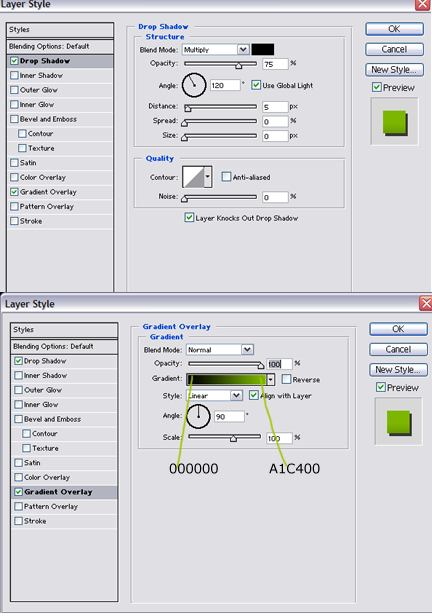
Task: Select Blending Options: Default in lower dialog
Action: pyautogui.click(x=64, y=346)
